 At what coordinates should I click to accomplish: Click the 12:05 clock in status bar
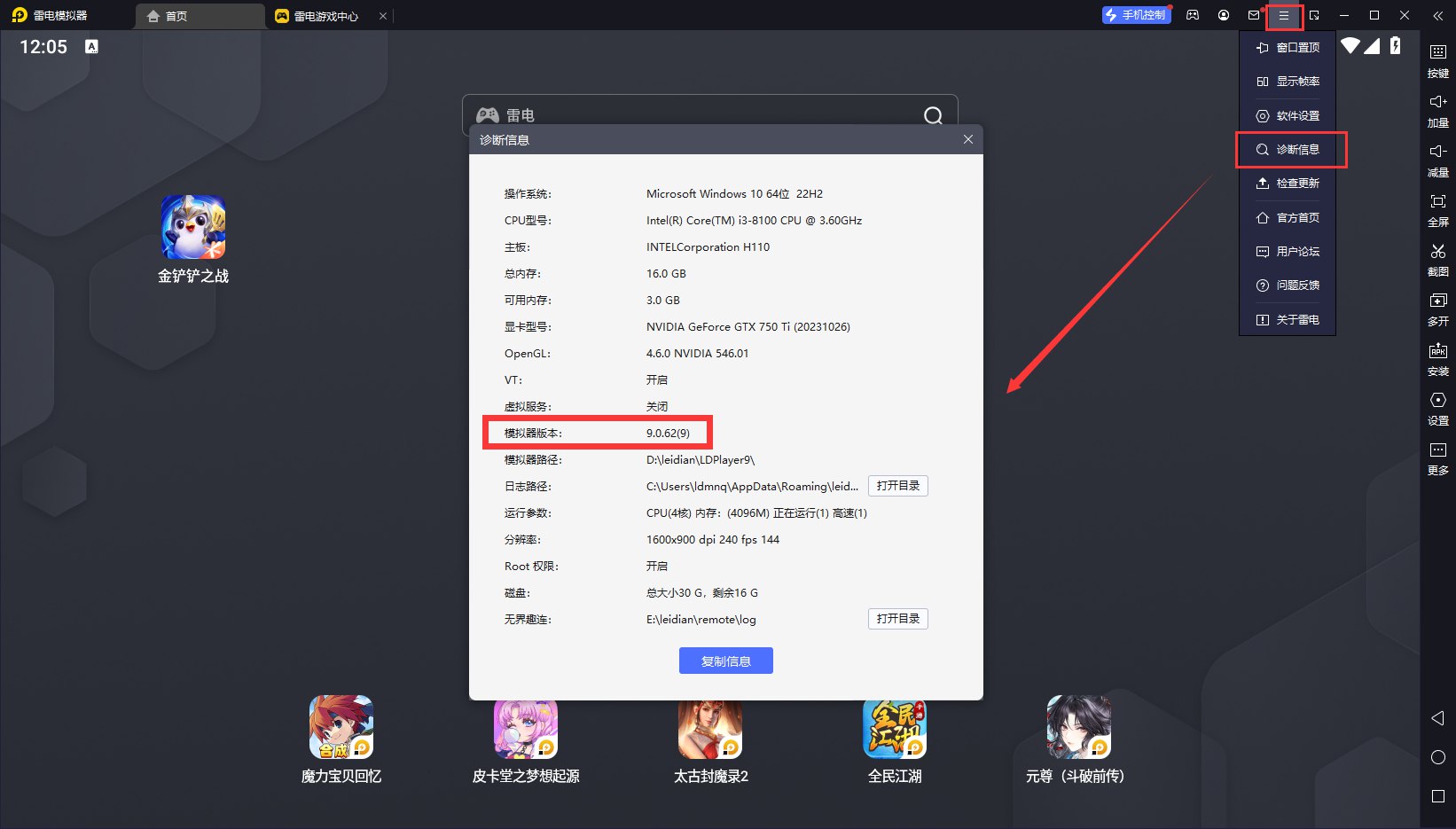click(x=43, y=47)
